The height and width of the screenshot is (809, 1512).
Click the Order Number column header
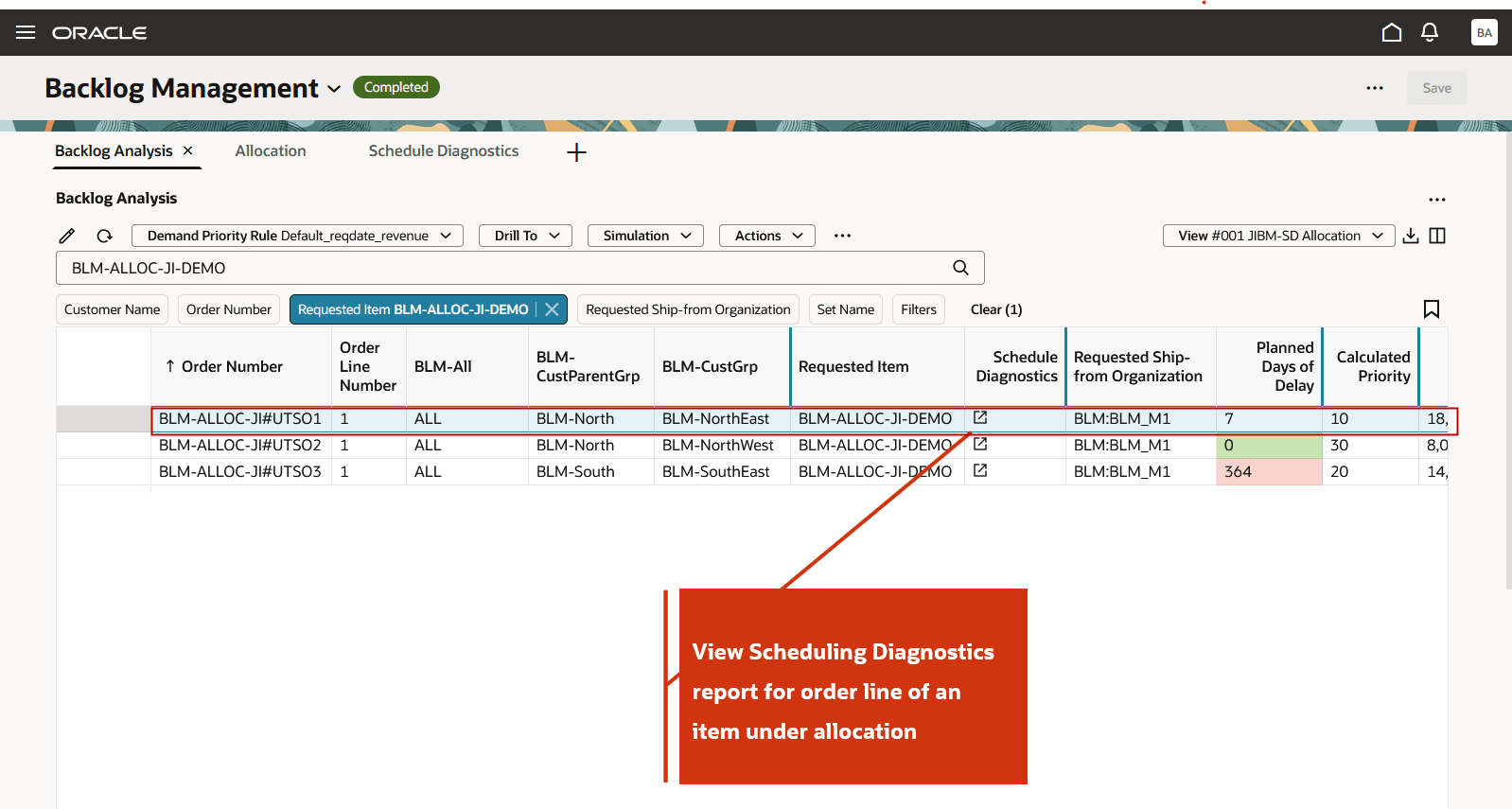(x=241, y=366)
